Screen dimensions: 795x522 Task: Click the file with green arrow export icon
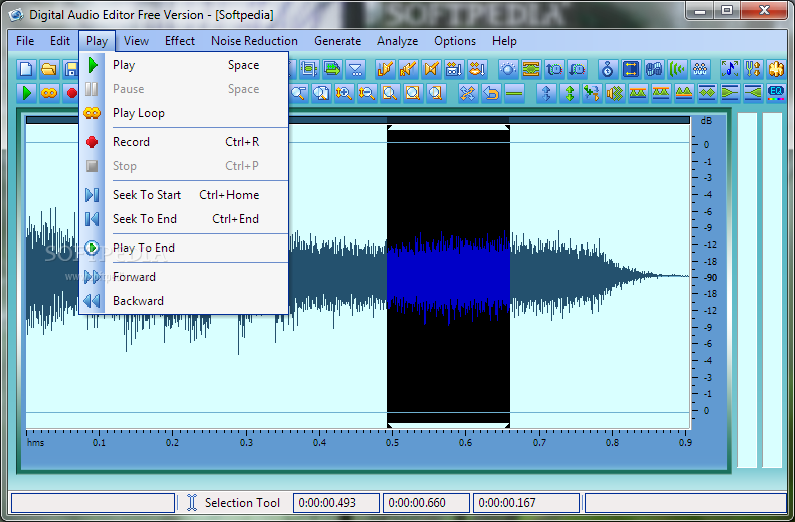(333, 69)
